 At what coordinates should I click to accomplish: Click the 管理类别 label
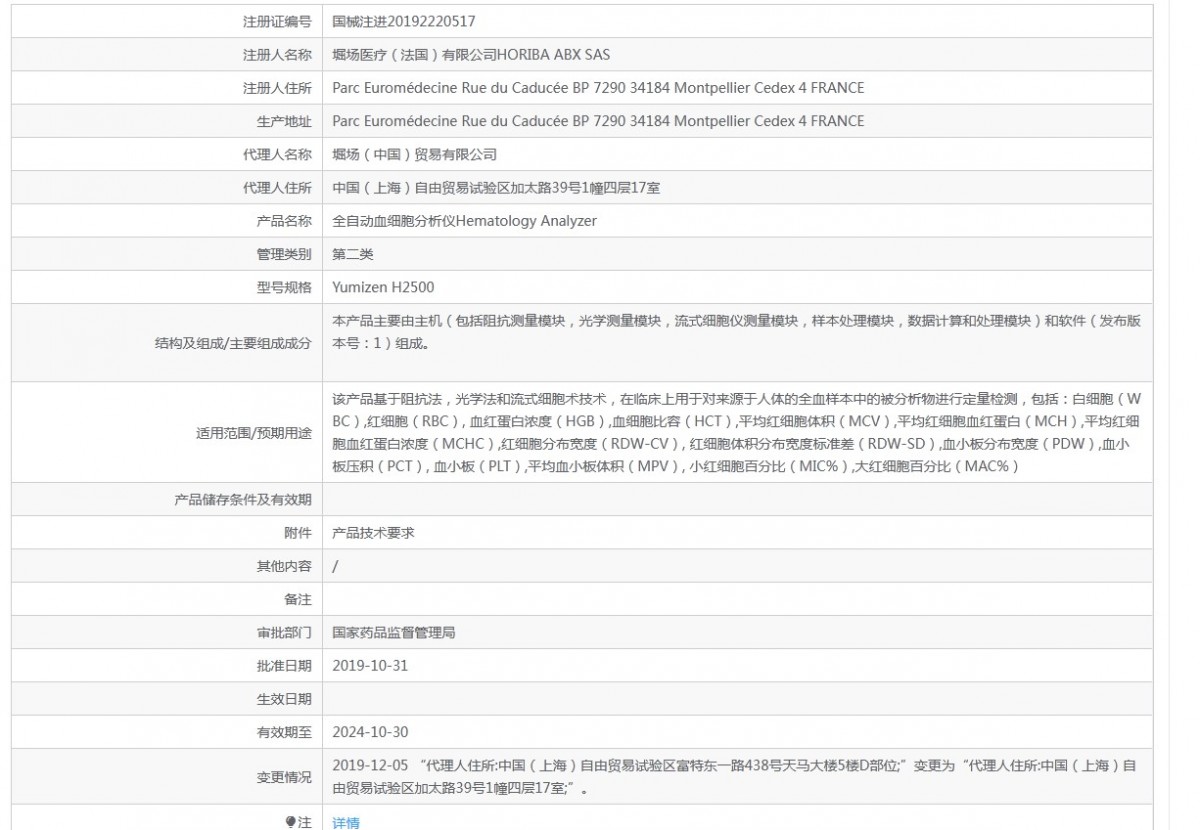point(285,255)
